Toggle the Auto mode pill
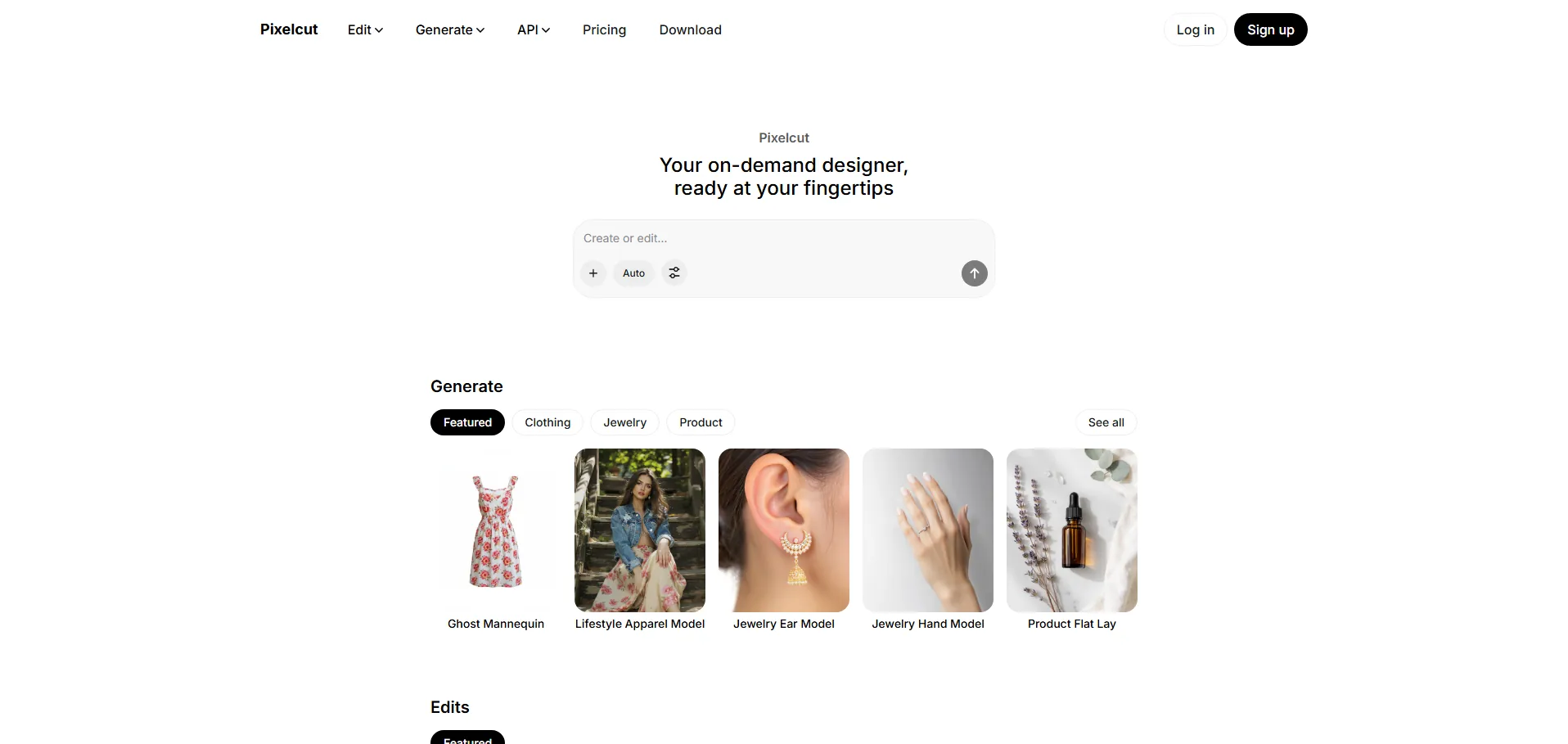This screenshot has height=744, width=1568. coord(633,273)
